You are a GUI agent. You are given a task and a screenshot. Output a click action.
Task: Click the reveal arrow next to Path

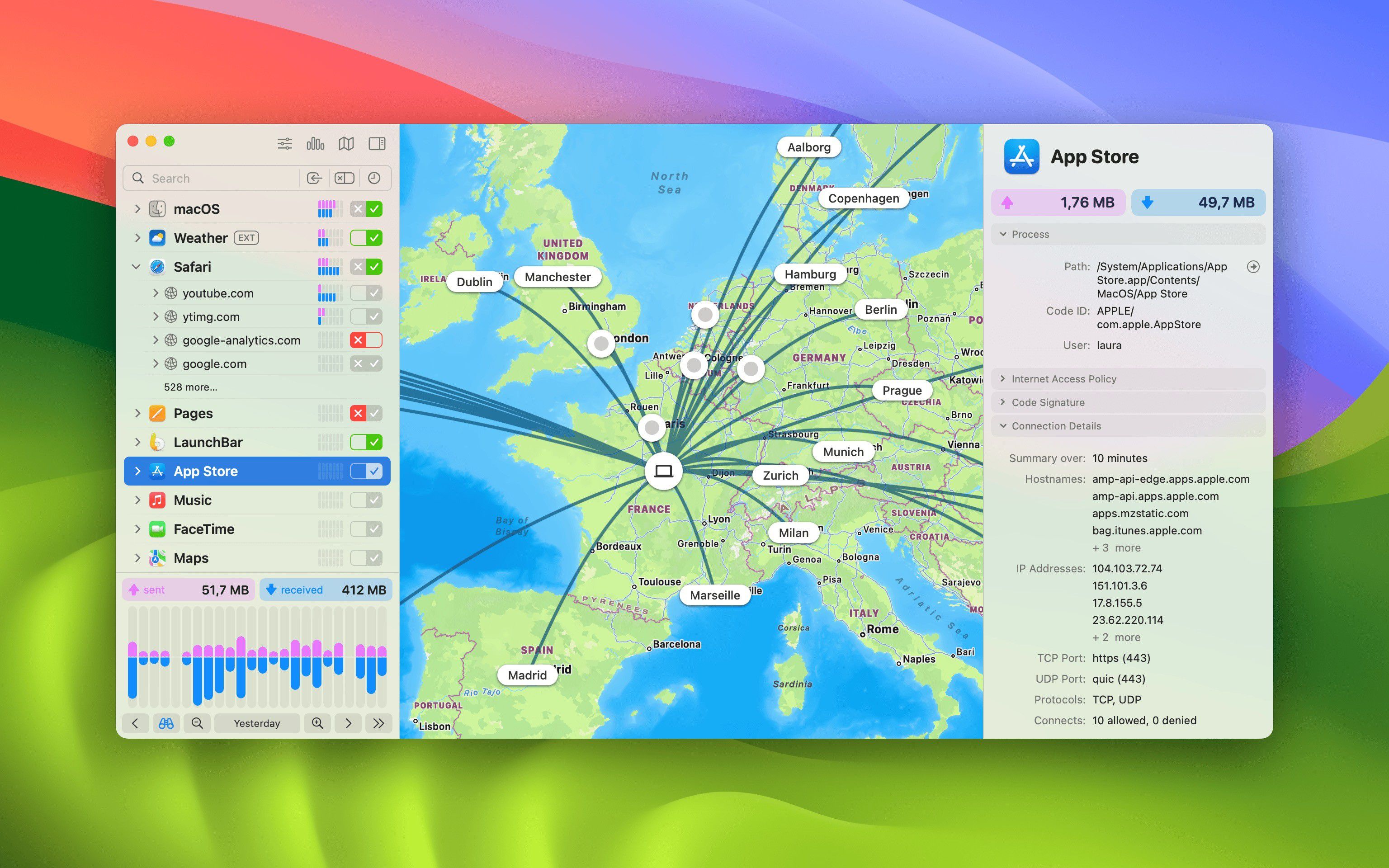point(1253,266)
